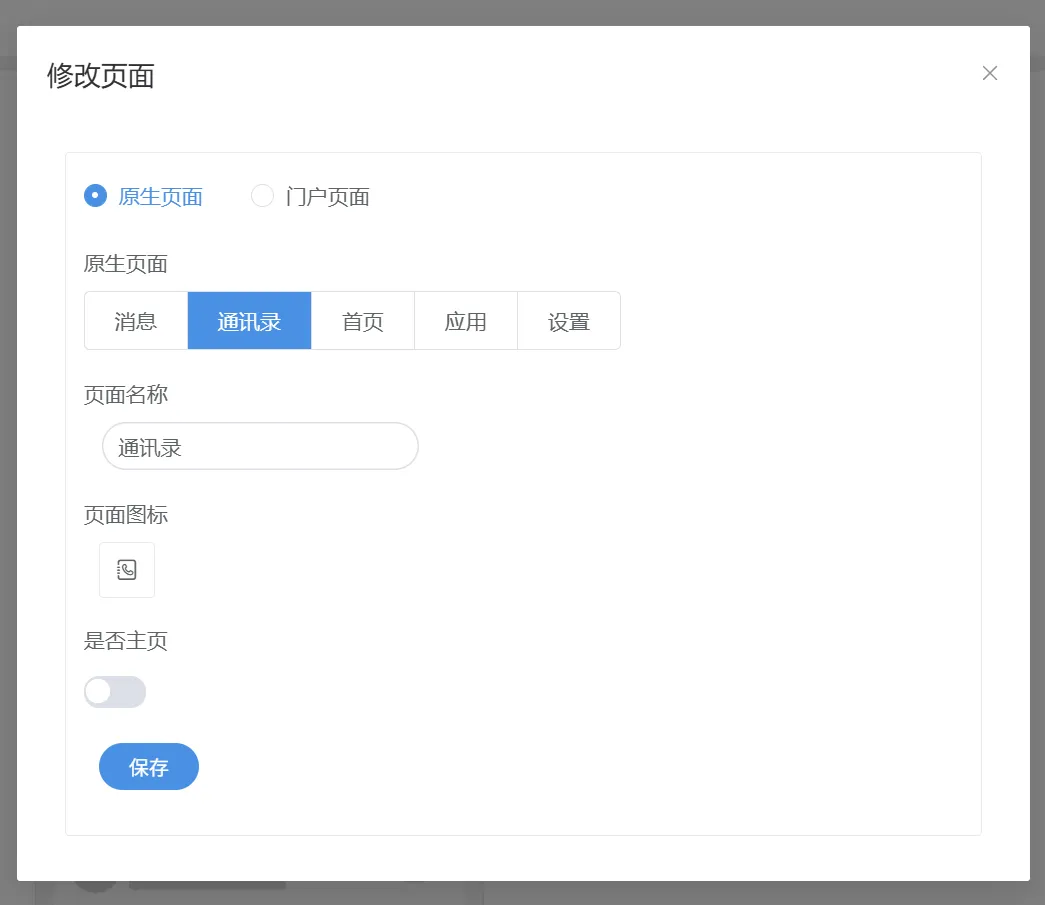Click the 原生页面 heading above the tabs
The width and height of the screenshot is (1045, 905).
(126, 264)
